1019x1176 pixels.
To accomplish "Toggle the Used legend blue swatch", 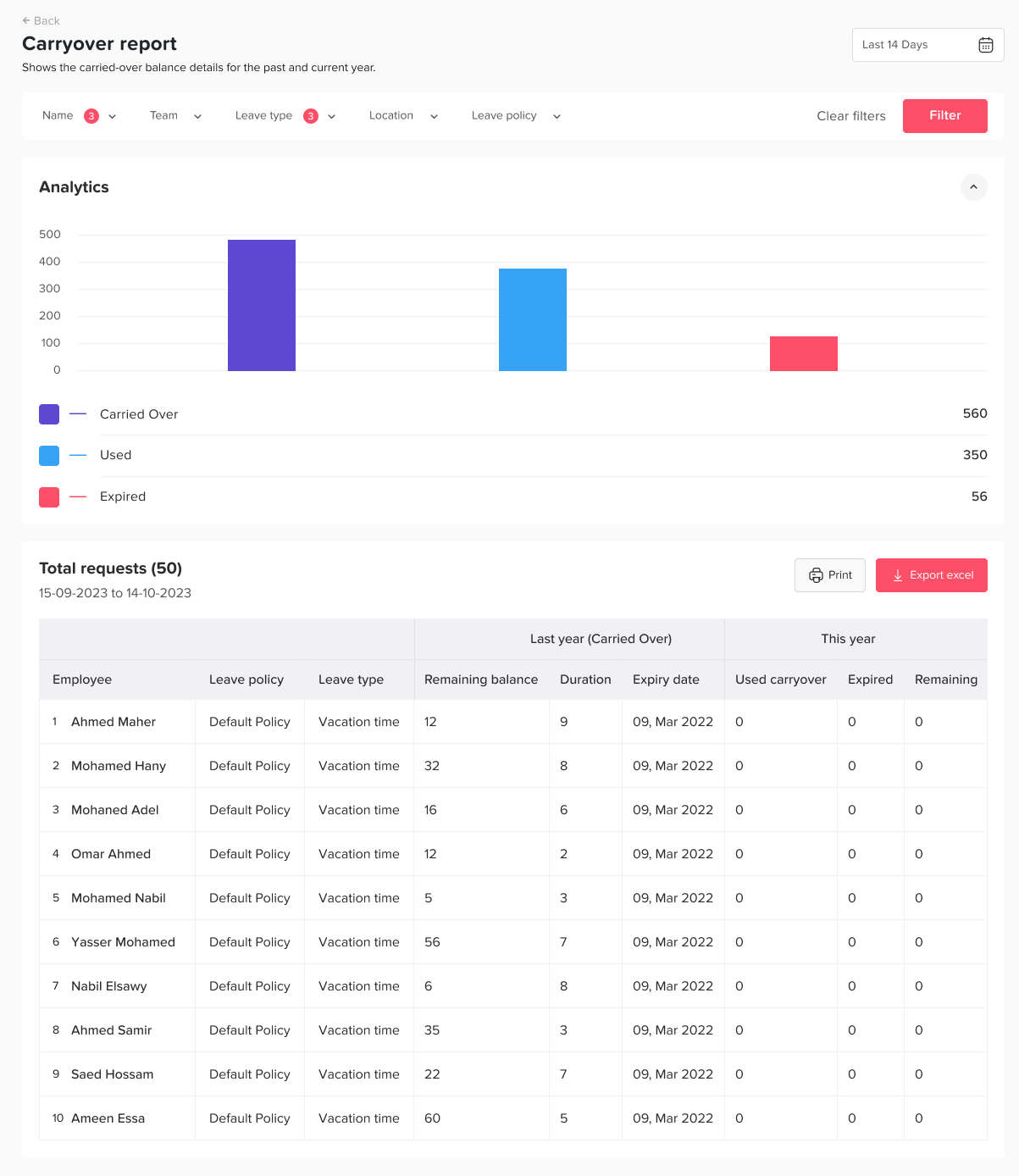I will [x=49, y=456].
